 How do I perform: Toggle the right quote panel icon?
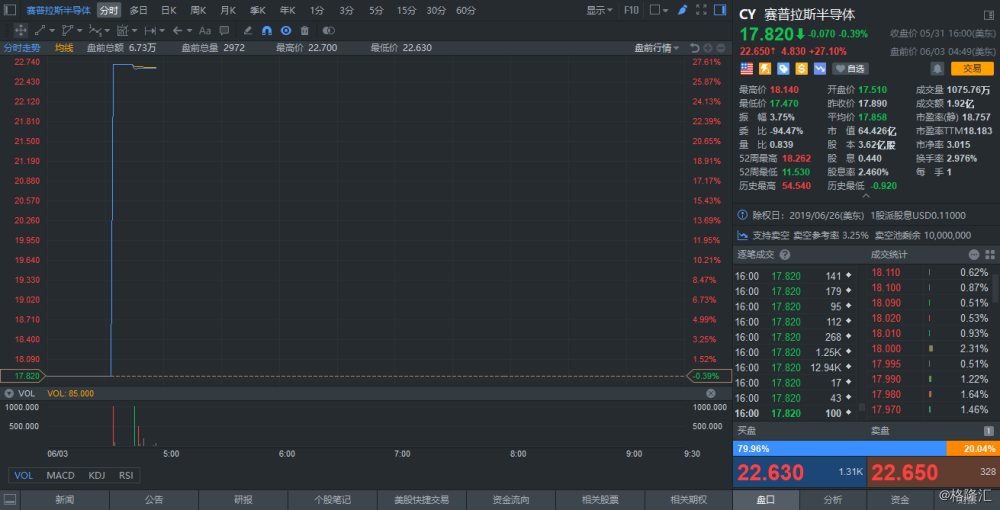pyautogui.click(x=719, y=10)
